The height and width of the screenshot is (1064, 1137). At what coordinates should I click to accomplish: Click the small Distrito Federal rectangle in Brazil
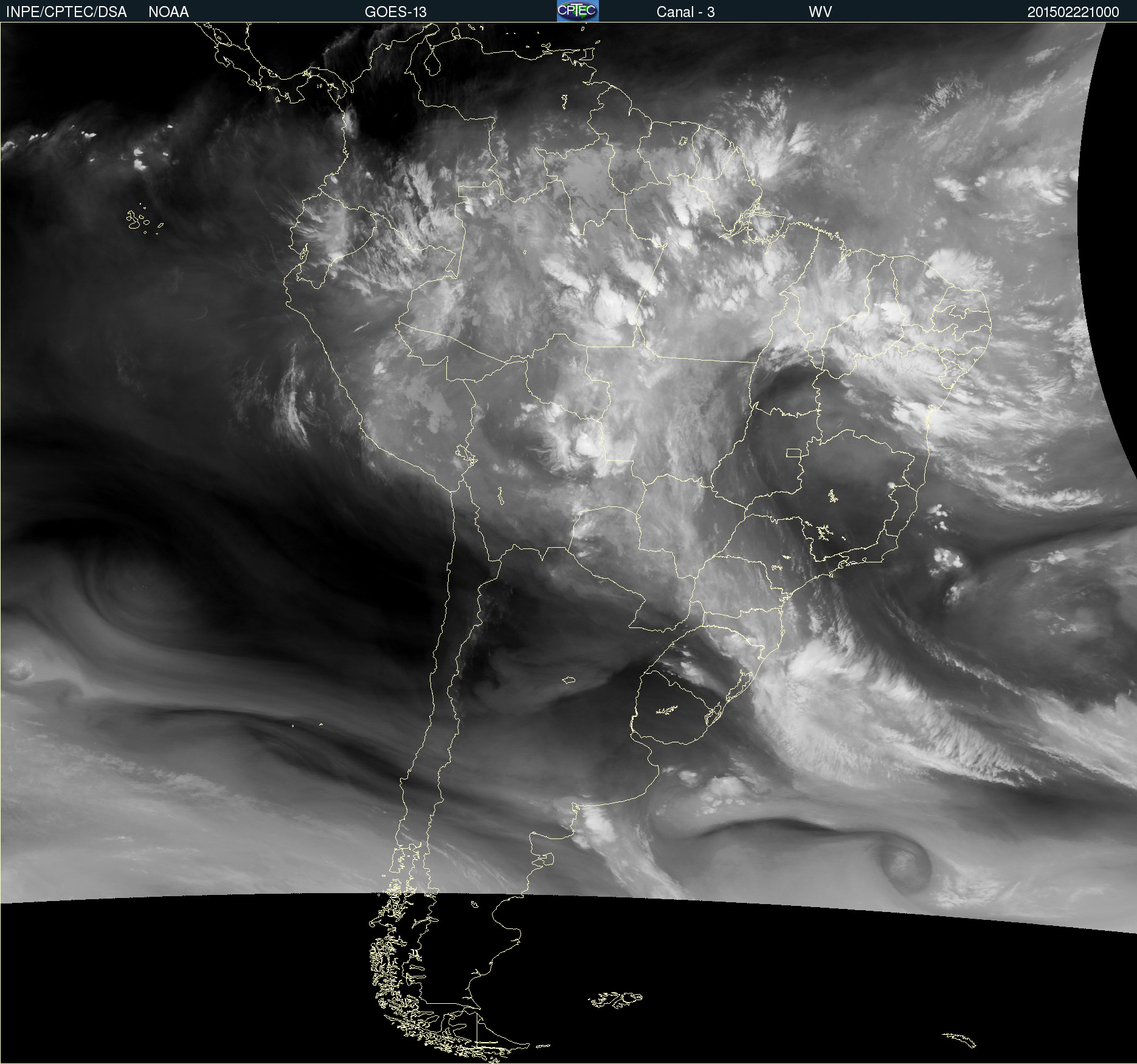tap(793, 452)
